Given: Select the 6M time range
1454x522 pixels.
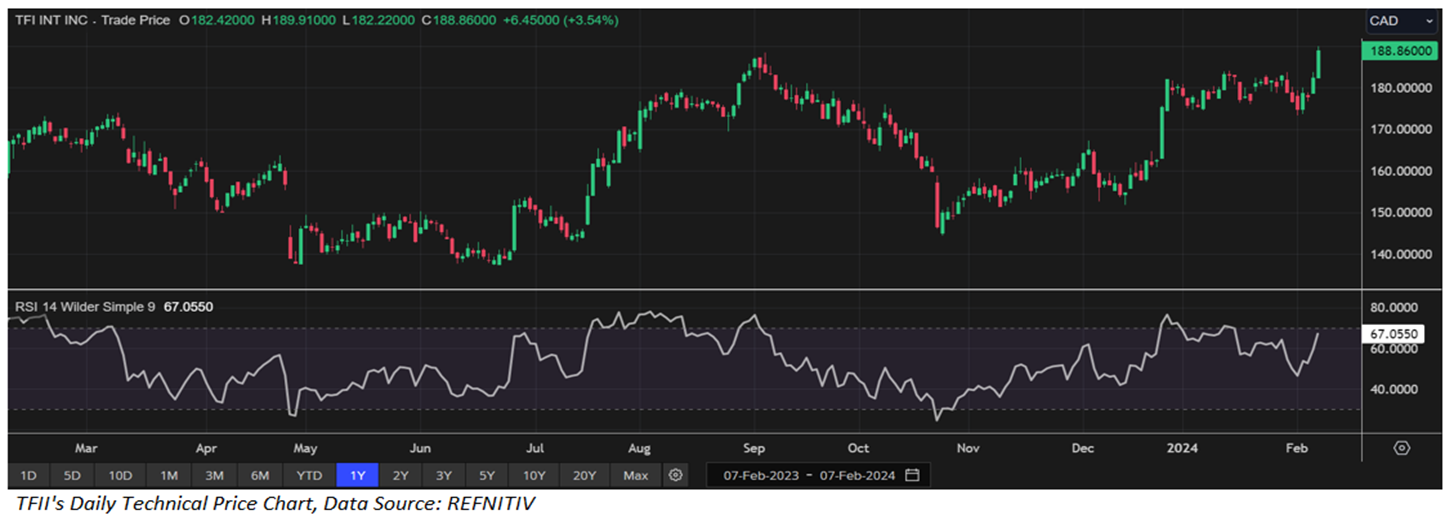Looking at the screenshot, I should (x=260, y=475).
